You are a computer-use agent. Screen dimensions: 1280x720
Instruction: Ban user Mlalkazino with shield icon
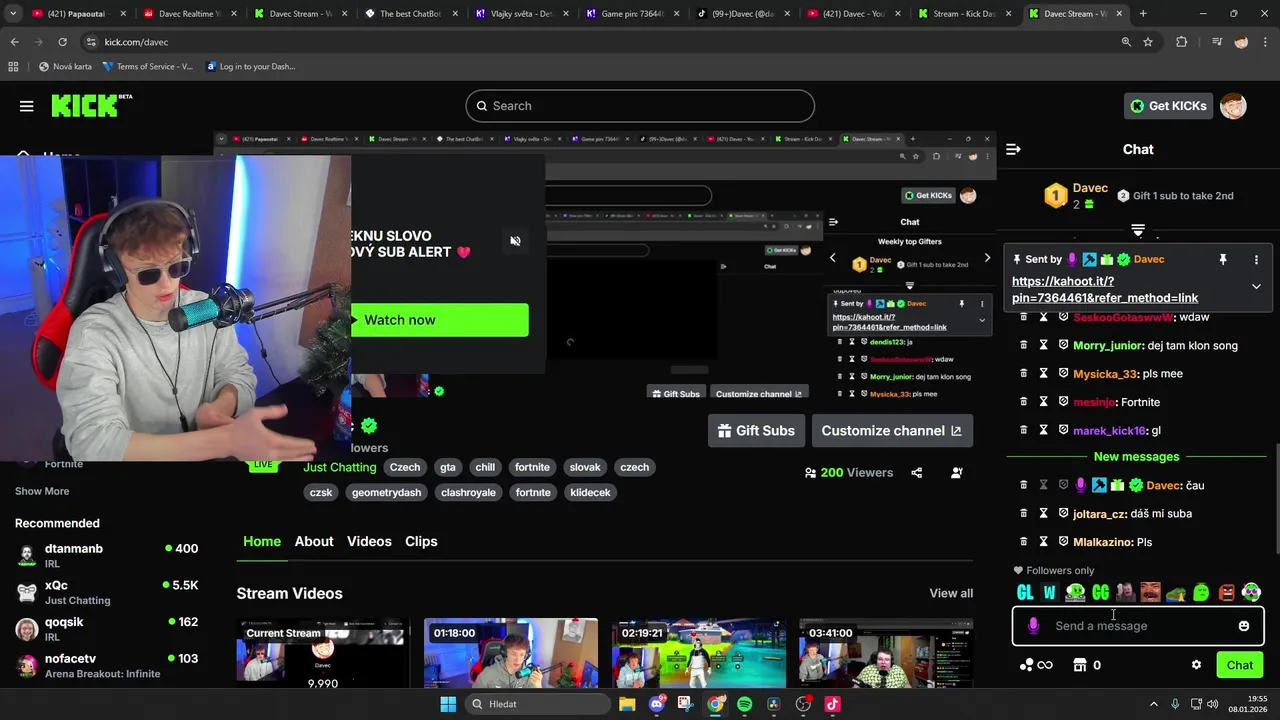(1063, 542)
